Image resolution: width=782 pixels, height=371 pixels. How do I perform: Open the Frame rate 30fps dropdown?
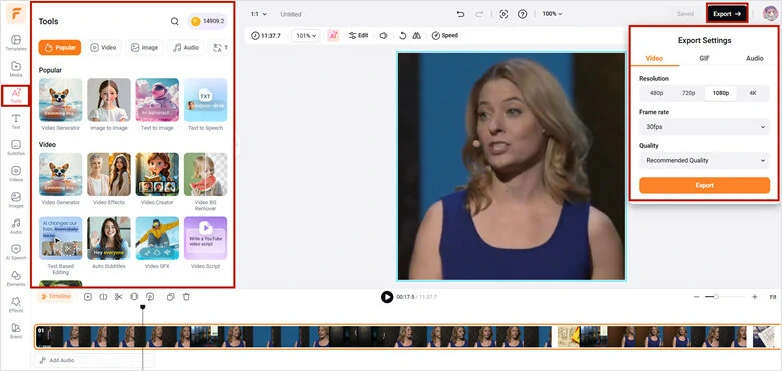(705, 127)
